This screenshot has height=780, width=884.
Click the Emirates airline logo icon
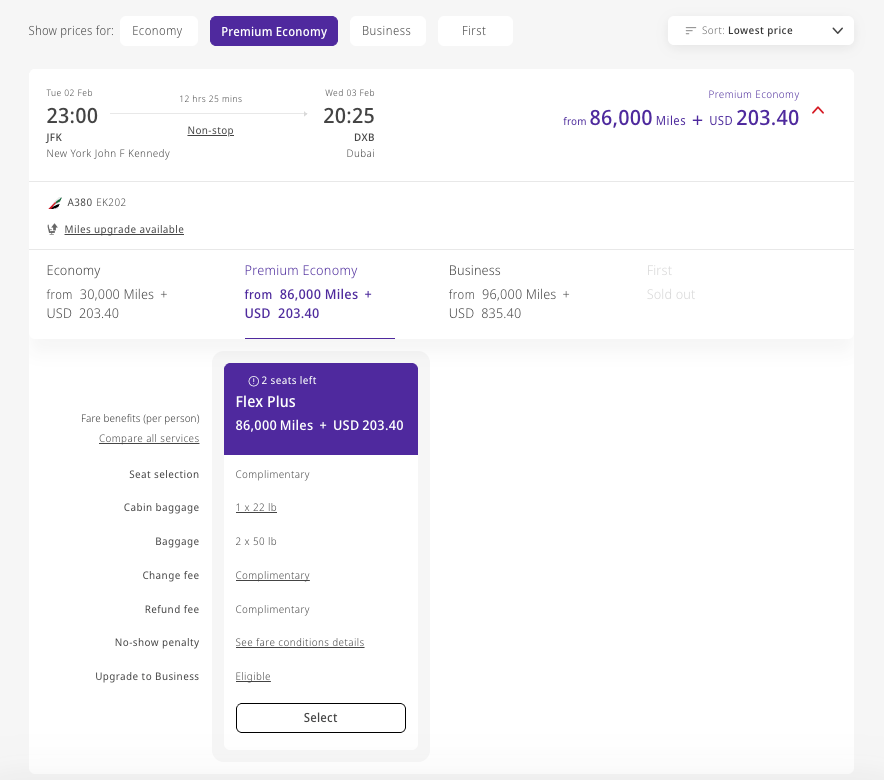55,203
